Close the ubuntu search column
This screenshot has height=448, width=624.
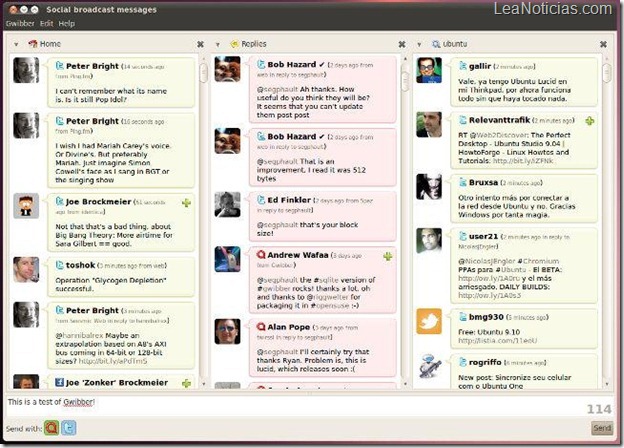pos(603,45)
